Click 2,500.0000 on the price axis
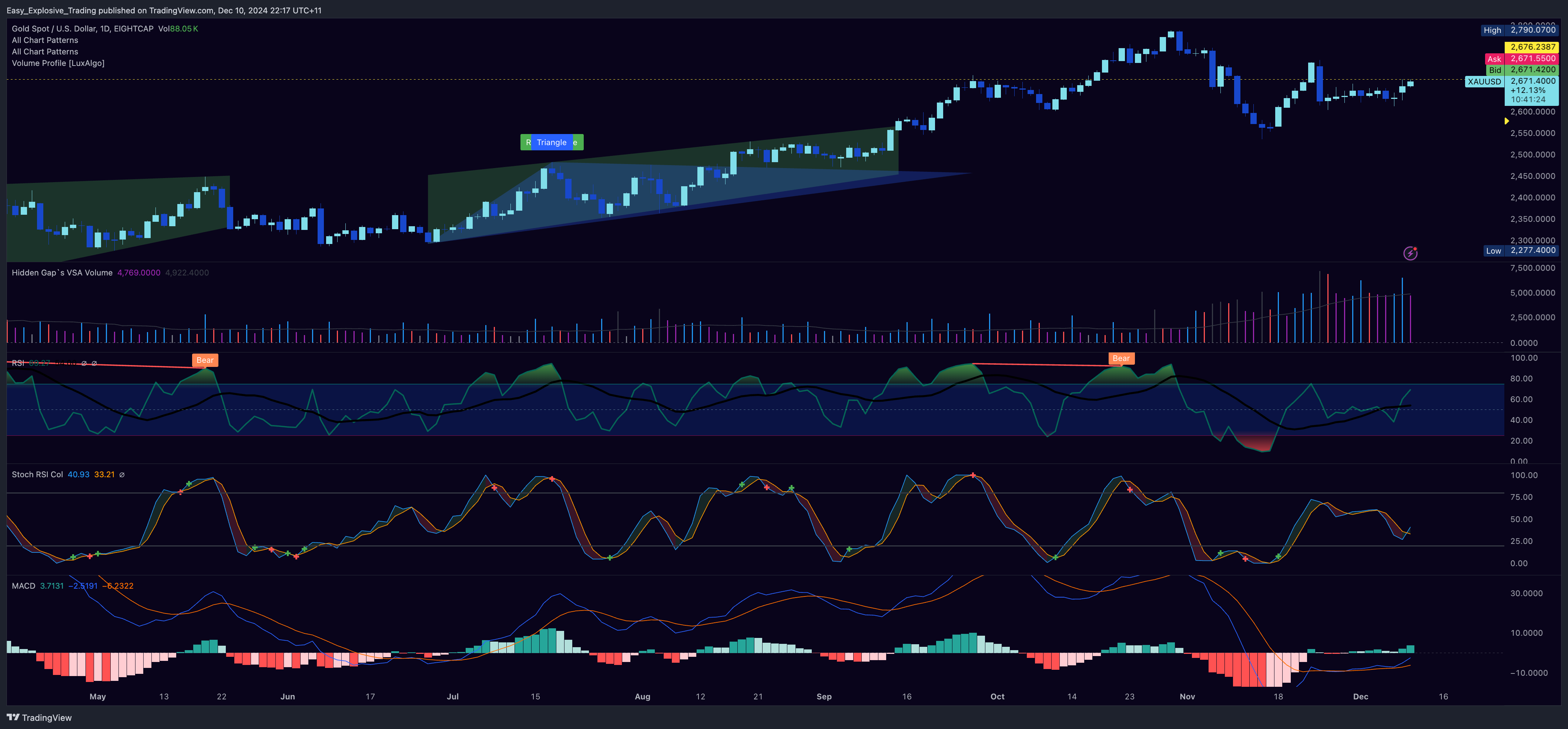Screen dimensions: 1568x729 click(1533, 155)
